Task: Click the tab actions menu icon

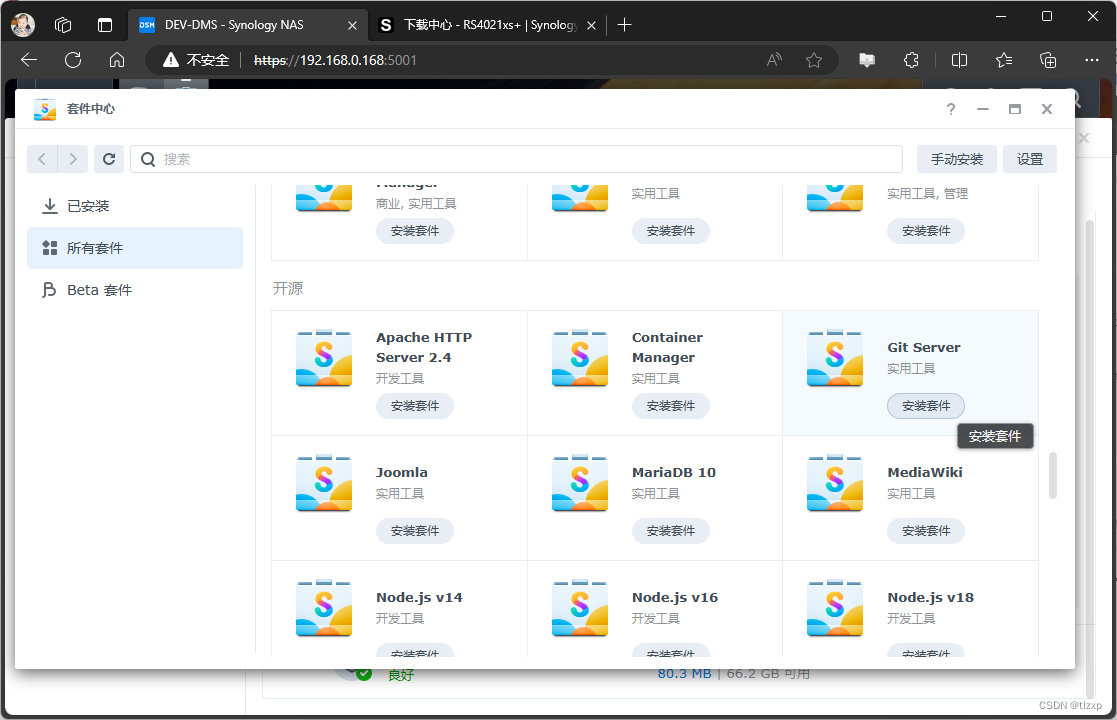Action: (105, 25)
